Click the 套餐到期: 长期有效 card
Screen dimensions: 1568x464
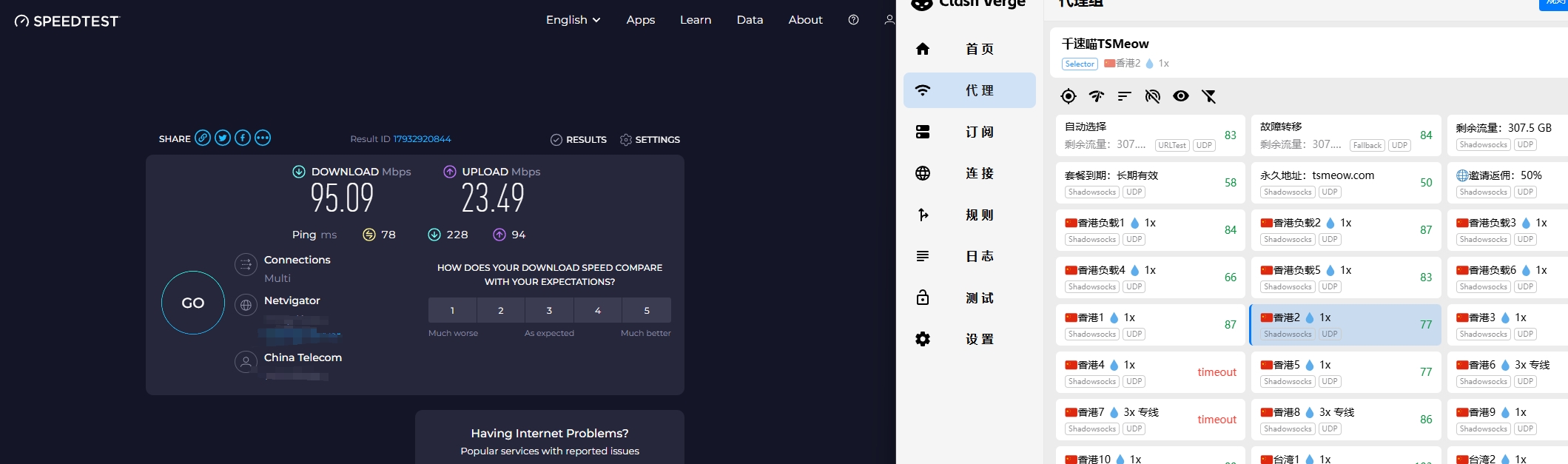pyautogui.click(x=1151, y=183)
